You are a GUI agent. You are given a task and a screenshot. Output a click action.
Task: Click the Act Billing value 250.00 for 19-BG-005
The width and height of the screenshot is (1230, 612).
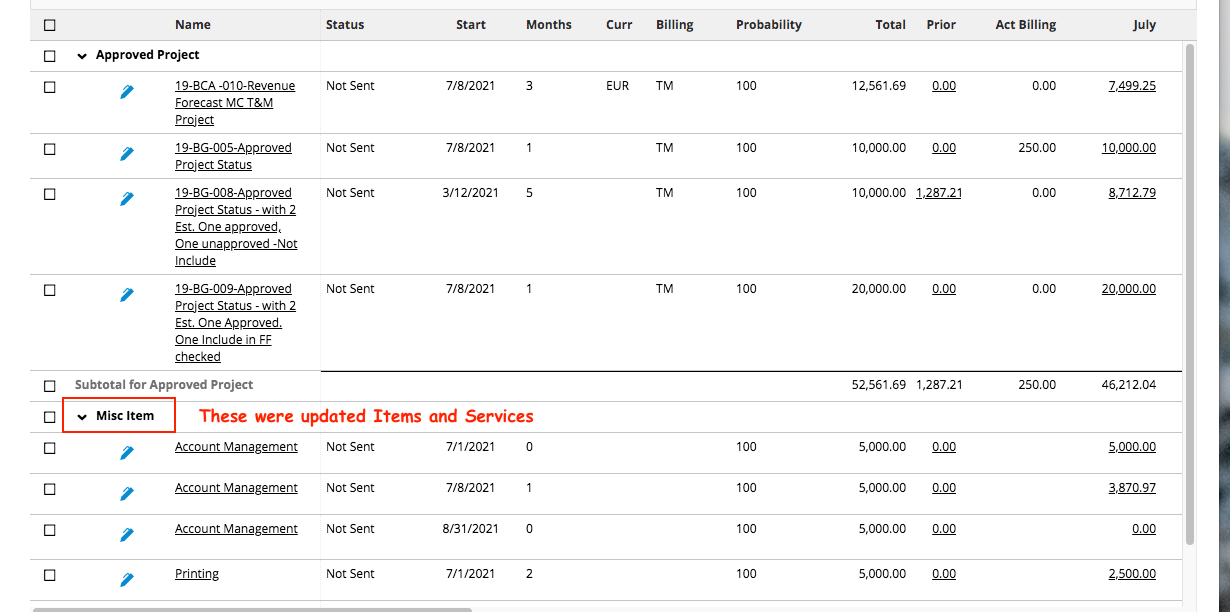click(x=1037, y=148)
